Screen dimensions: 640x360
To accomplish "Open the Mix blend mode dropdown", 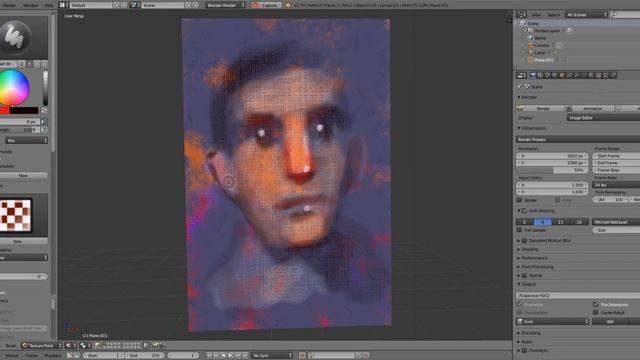I will (x=26, y=140).
